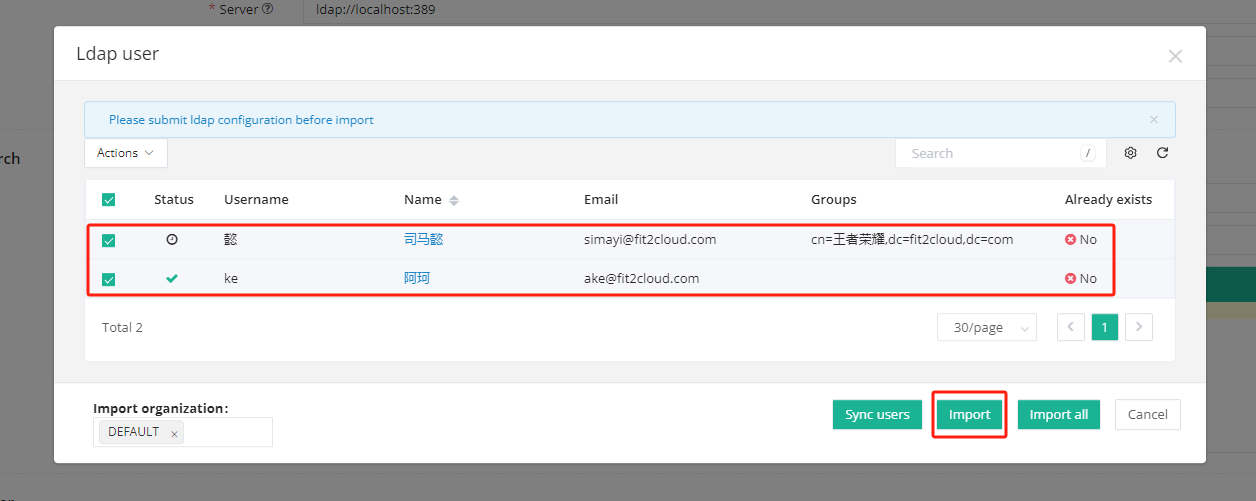Sort the table by Name column
The image size is (1256, 501).
coord(454,200)
